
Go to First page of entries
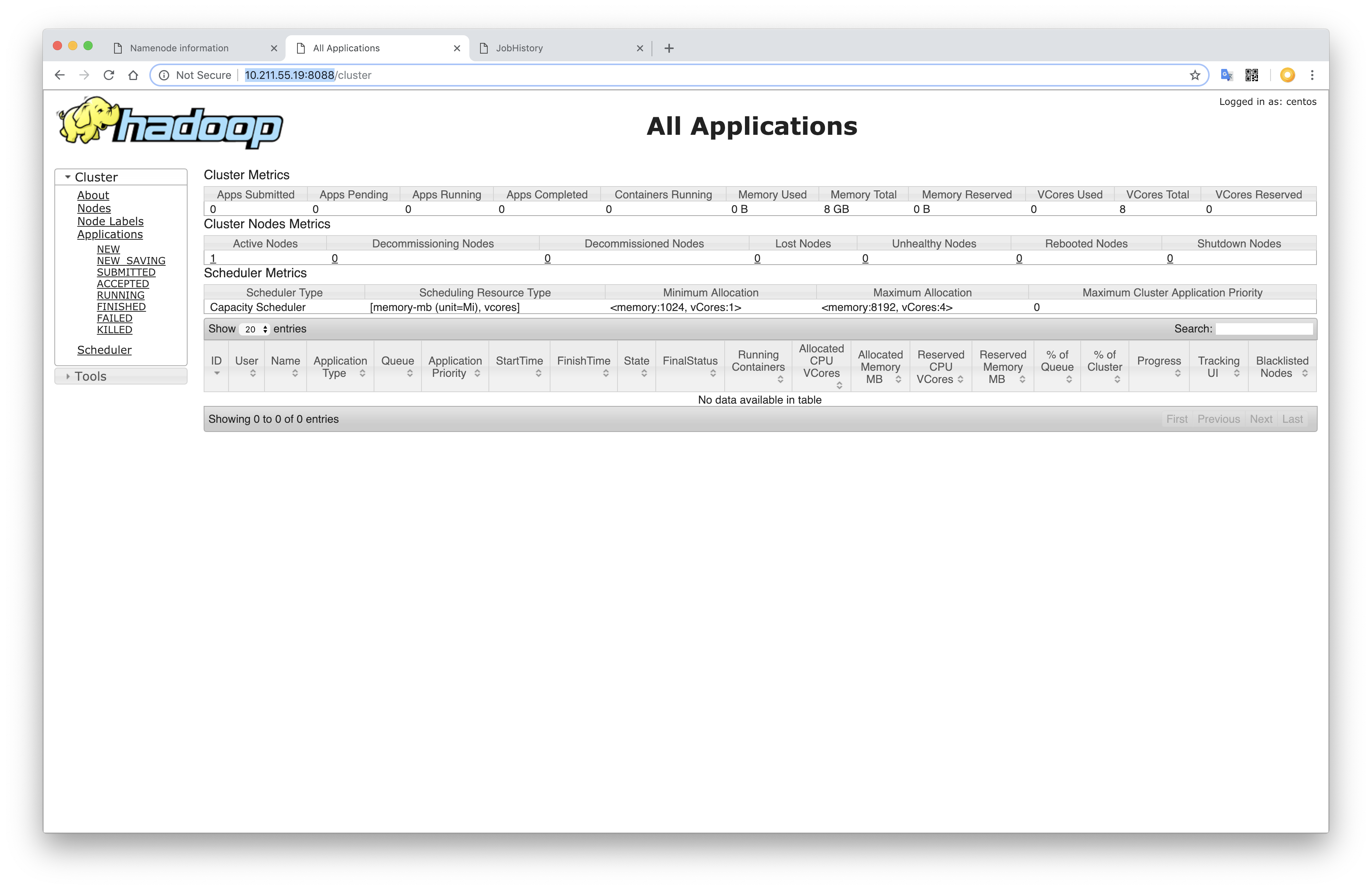click(1177, 419)
